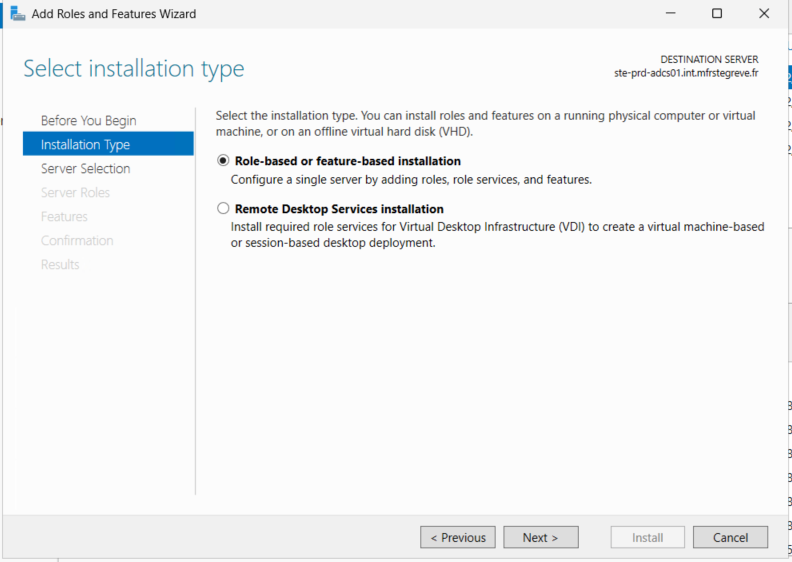Image resolution: width=792 pixels, height=562 pixels.
Task: Click the 'Configure a single server' description
Action: (x=411, y=180)
